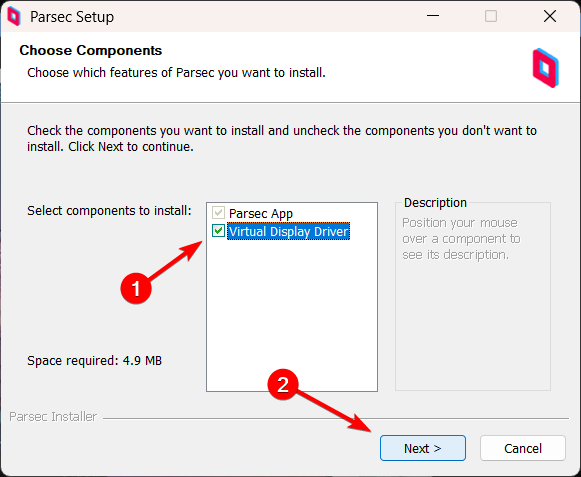This screenshot has width=581, height=477.
Task: Click the large Parsec logo in header
Action: pyautogui.click(x=545, y=68)
